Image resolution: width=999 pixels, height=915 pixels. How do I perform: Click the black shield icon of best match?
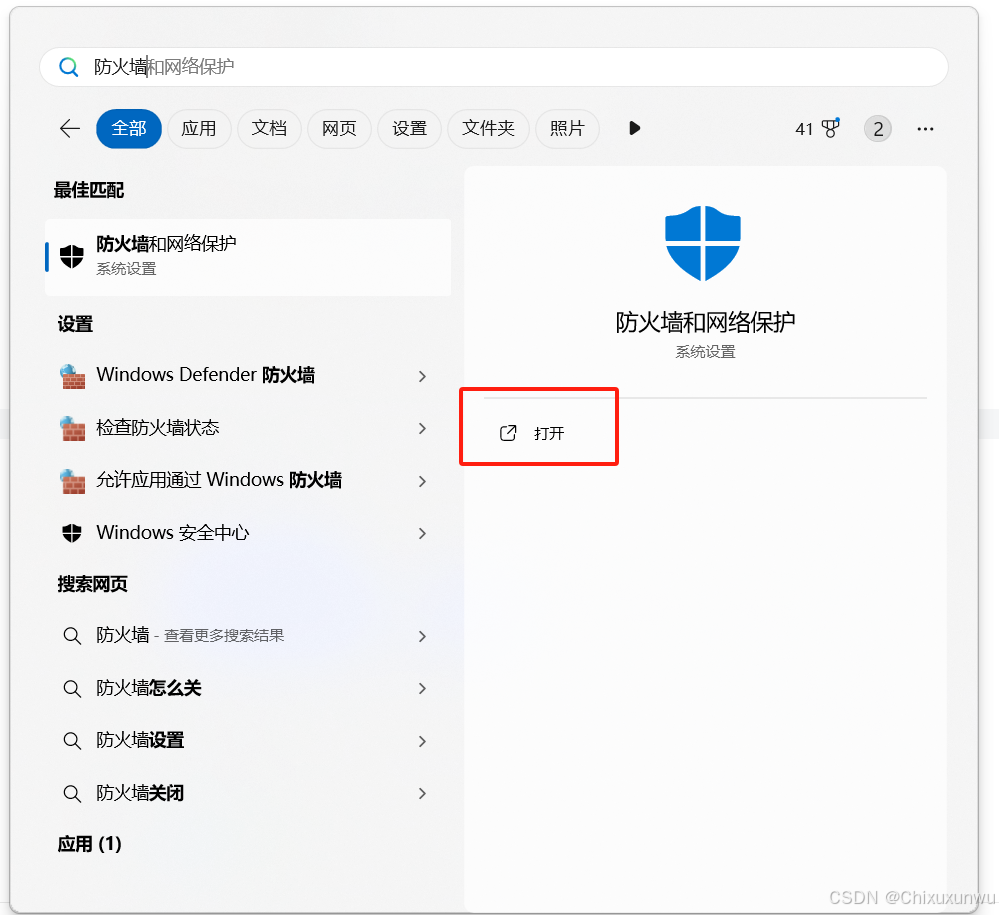[x=72, y=257]
